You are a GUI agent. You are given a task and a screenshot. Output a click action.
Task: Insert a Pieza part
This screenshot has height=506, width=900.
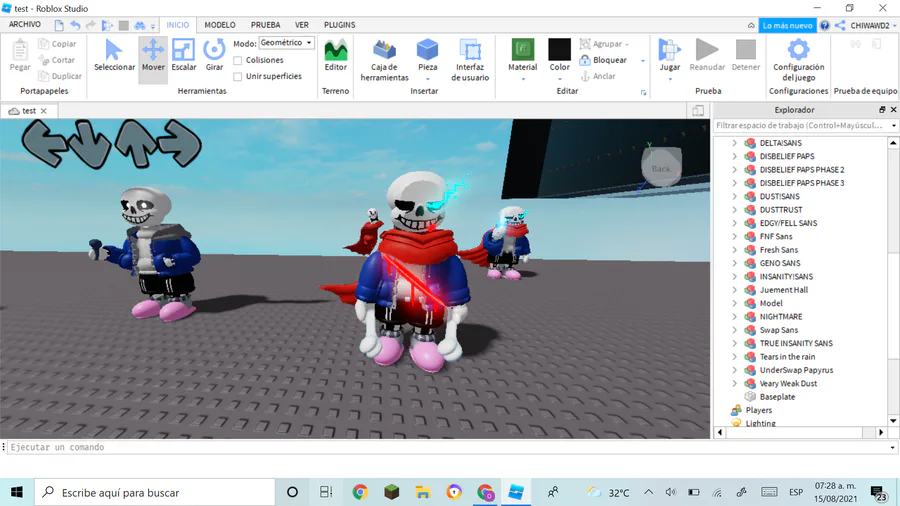pyautogui.click(x=428, y=56)
